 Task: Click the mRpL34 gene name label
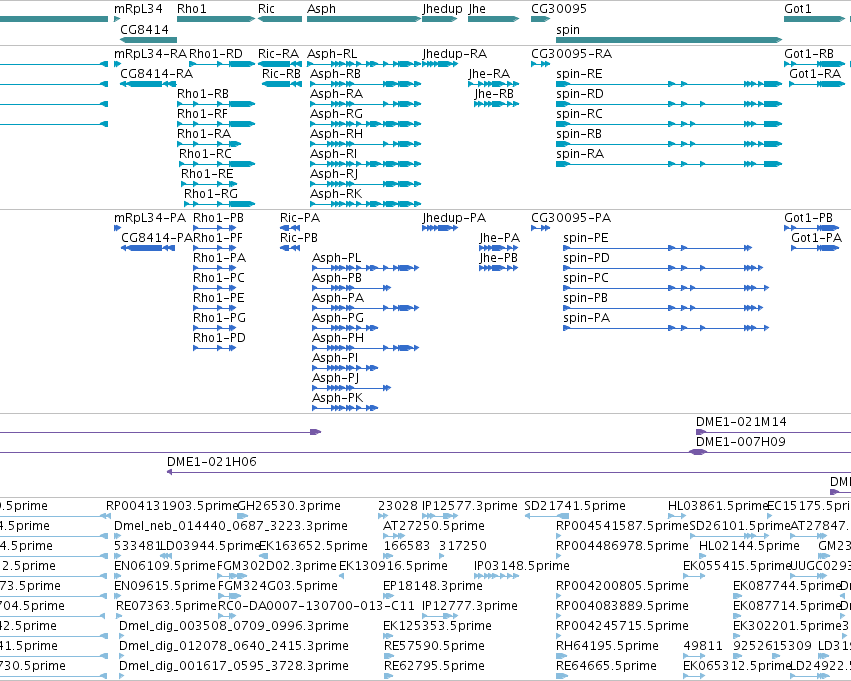point(138,9)
